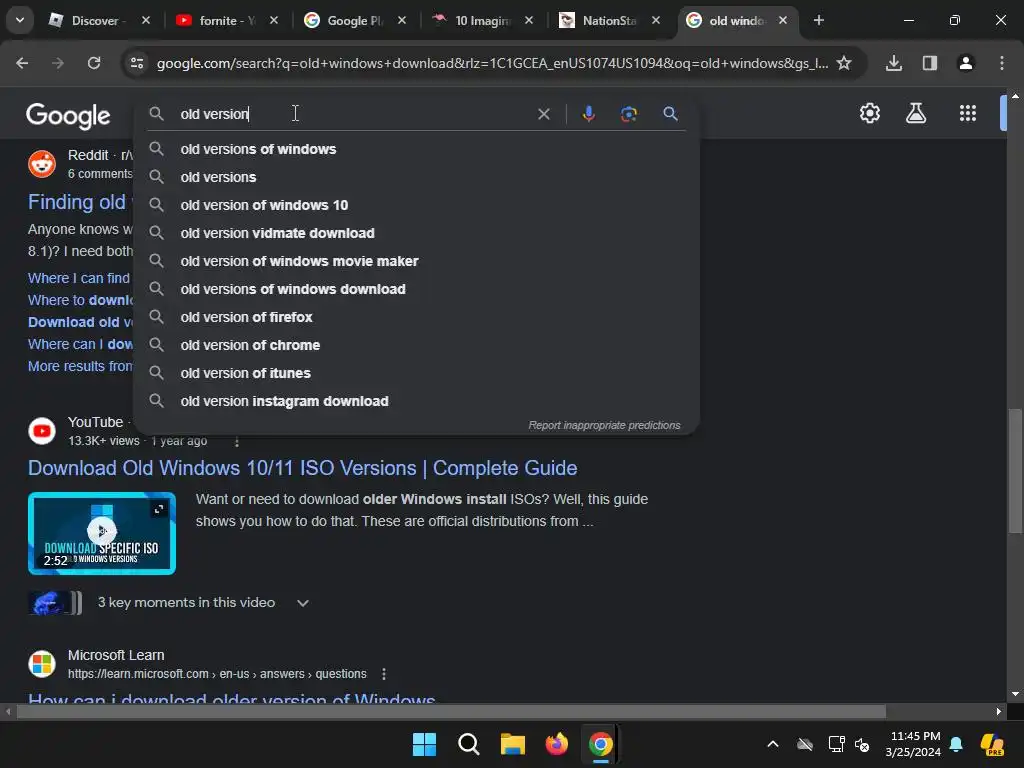
Task: Open the clock and date in taskbar
Action: point(915,744)
